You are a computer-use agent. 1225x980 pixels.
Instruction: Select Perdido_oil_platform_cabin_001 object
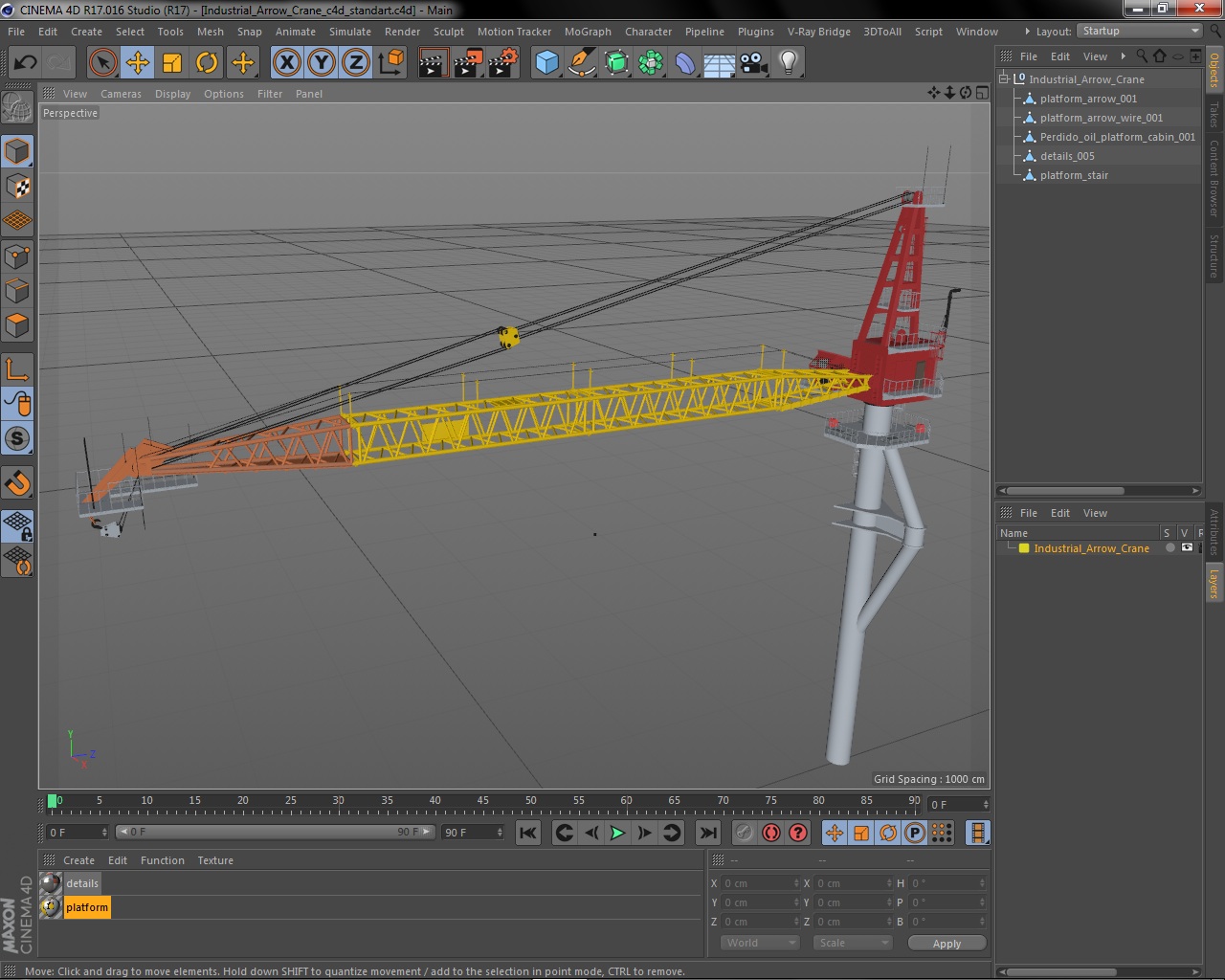point(1117,137)
